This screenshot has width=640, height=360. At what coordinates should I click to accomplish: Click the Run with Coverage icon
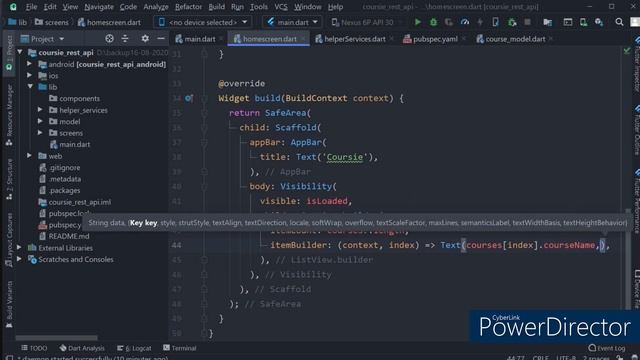click(449, 22)
